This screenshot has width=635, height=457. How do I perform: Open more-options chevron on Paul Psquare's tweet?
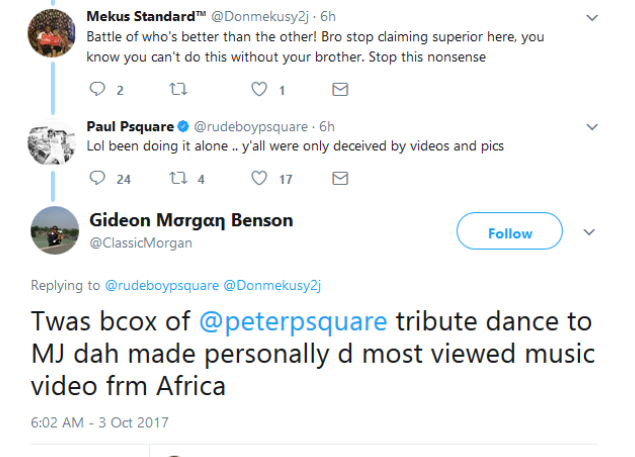tap(591, 127)
